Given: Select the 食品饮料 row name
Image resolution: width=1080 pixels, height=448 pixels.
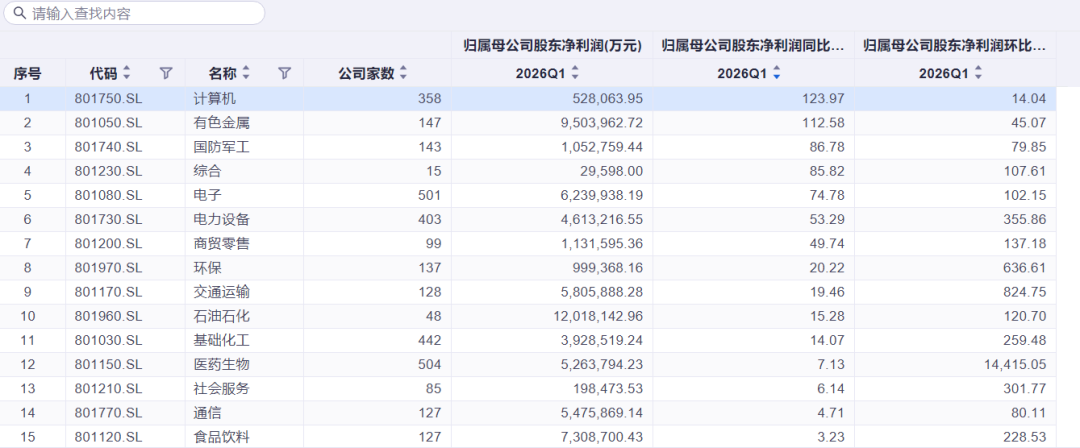Looking at the screenshot, I should (221, 437).
